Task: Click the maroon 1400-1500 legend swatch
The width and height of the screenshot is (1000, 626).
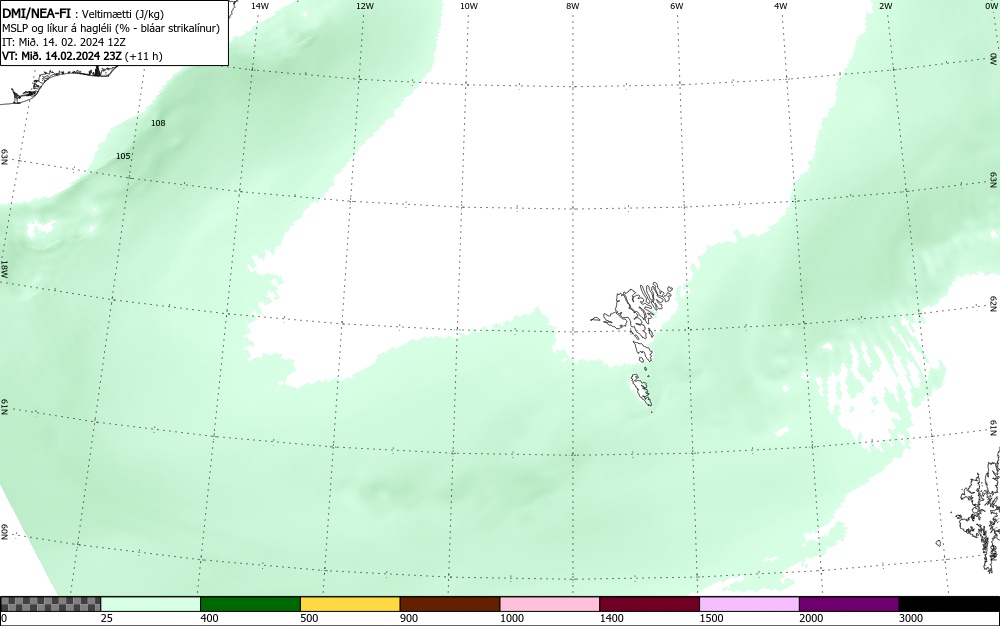Action: 649,604
